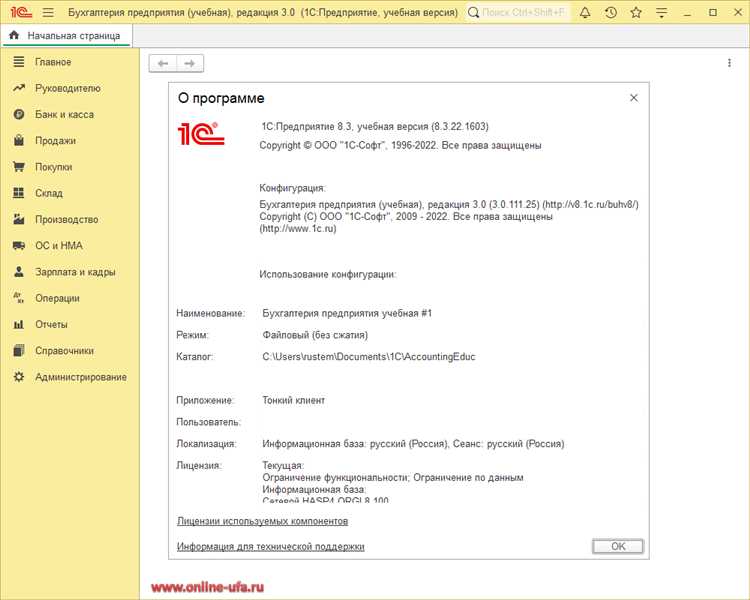
Task: Click configuration line with http://v8.1c.ru/buhv8/
Action: pos(449,204)
